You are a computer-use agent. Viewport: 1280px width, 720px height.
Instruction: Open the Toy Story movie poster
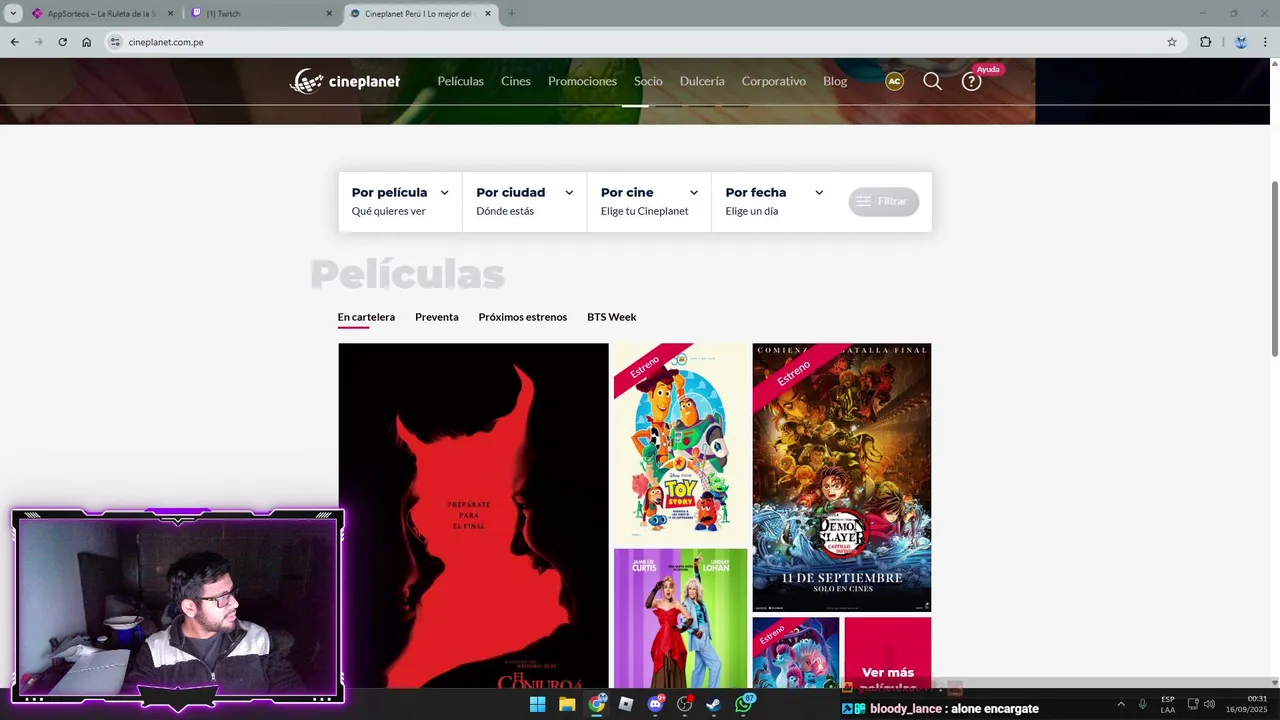pos(680,443)
